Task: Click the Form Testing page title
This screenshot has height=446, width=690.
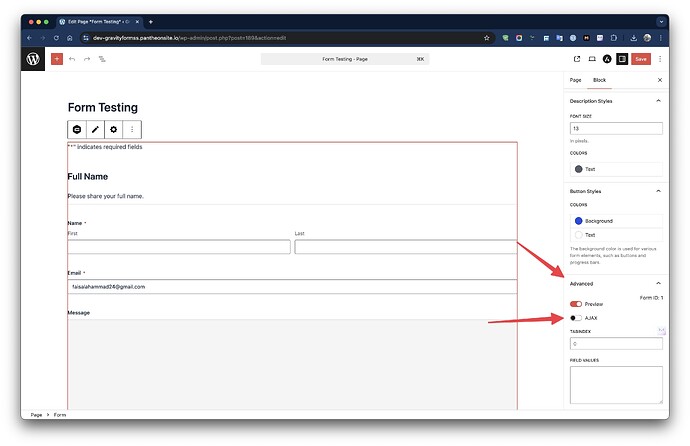Action: pyautogui.click(x=103, y=107)
